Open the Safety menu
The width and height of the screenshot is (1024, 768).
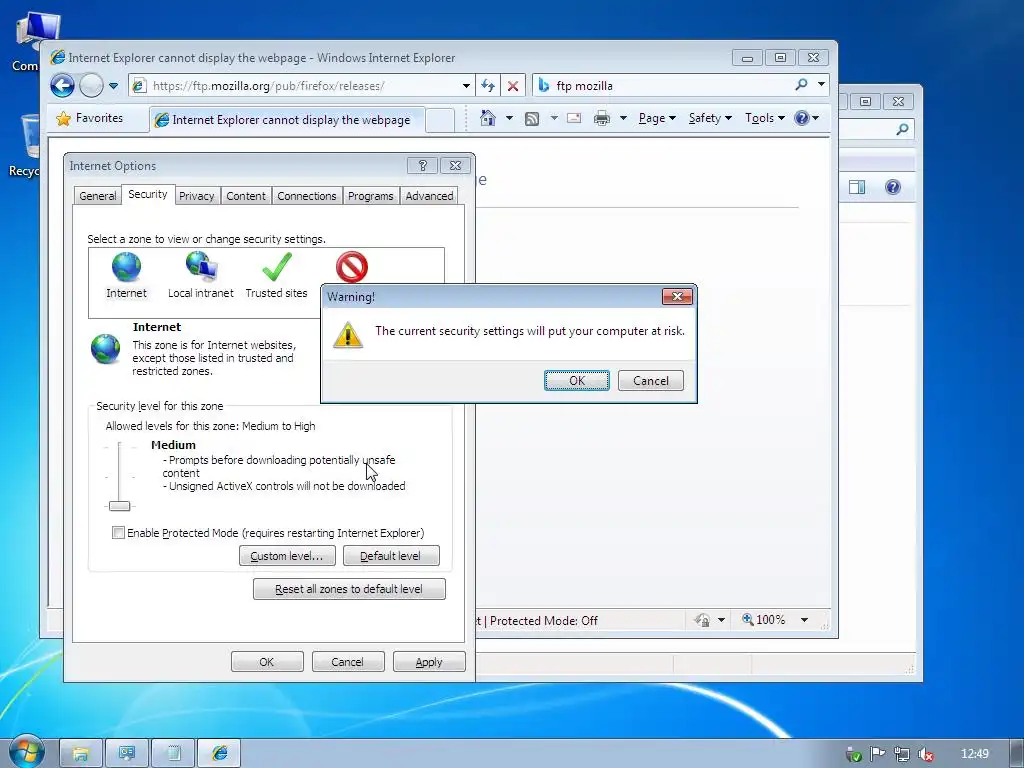(710, 118)
